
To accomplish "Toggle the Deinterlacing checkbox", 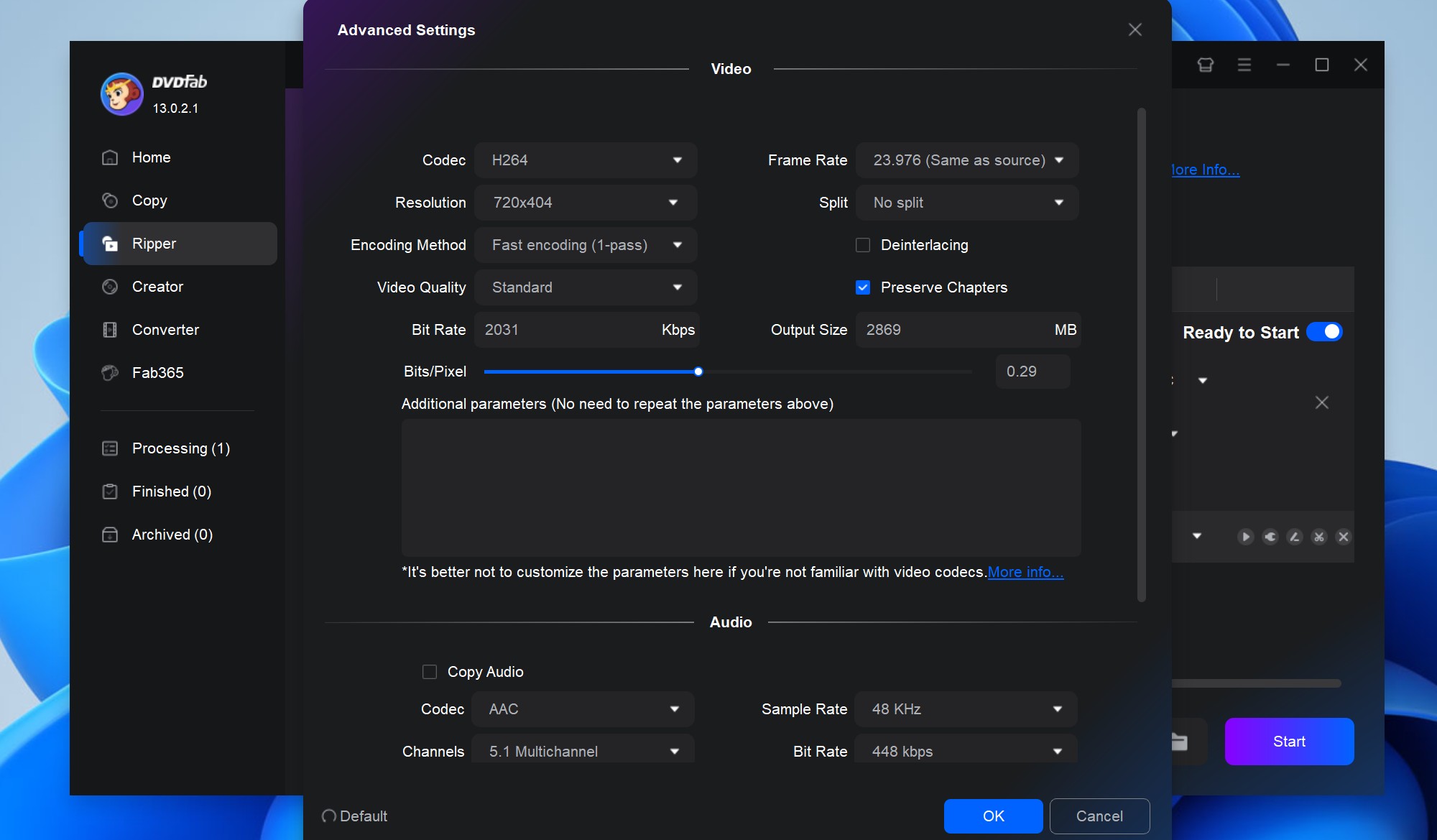I will tap(863, 245).
